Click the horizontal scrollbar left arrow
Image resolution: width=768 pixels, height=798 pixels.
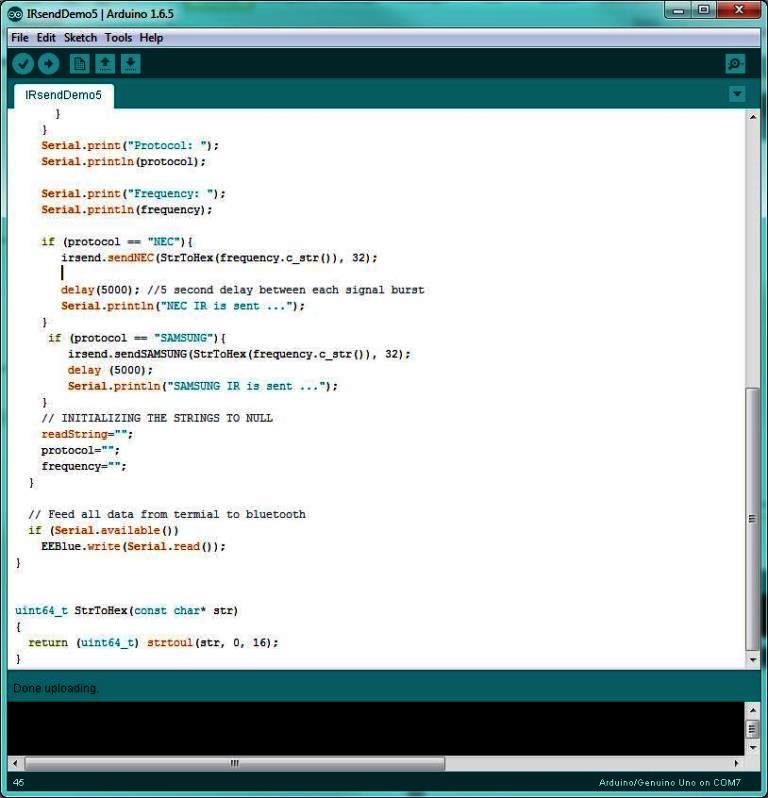(15, 763)
